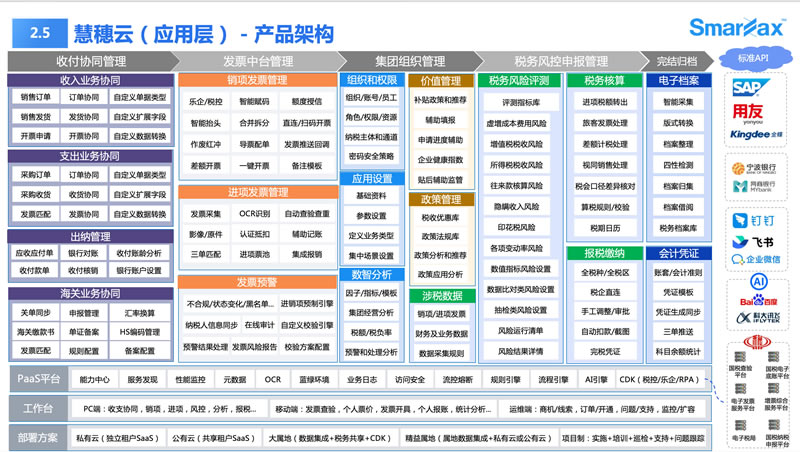This screenshot has height=452, width=800.
Task: Select the 收付协同管理 header tab
Action: (x=89, y=61)
